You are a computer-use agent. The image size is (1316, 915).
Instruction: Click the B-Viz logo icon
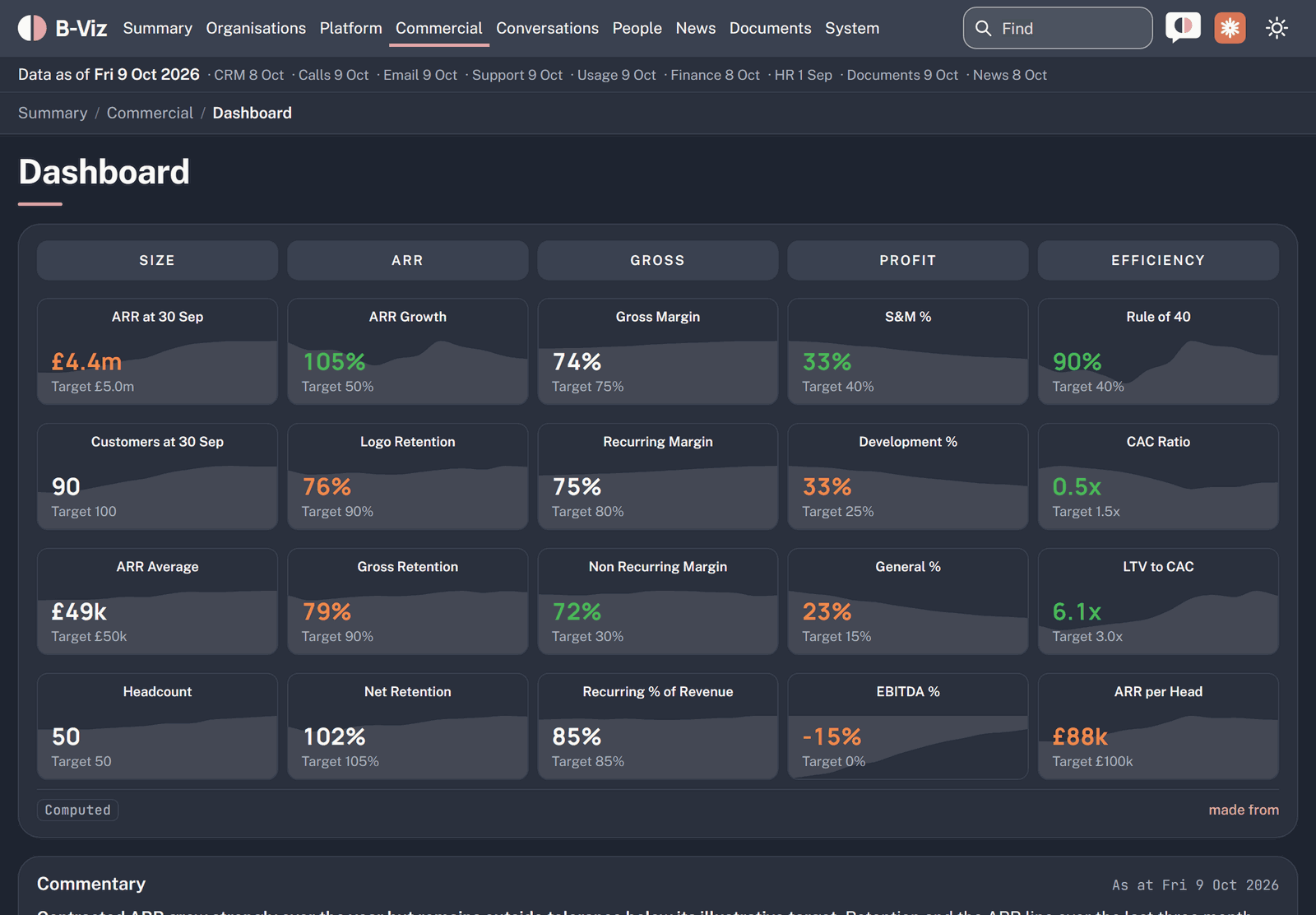pos(32,28)
